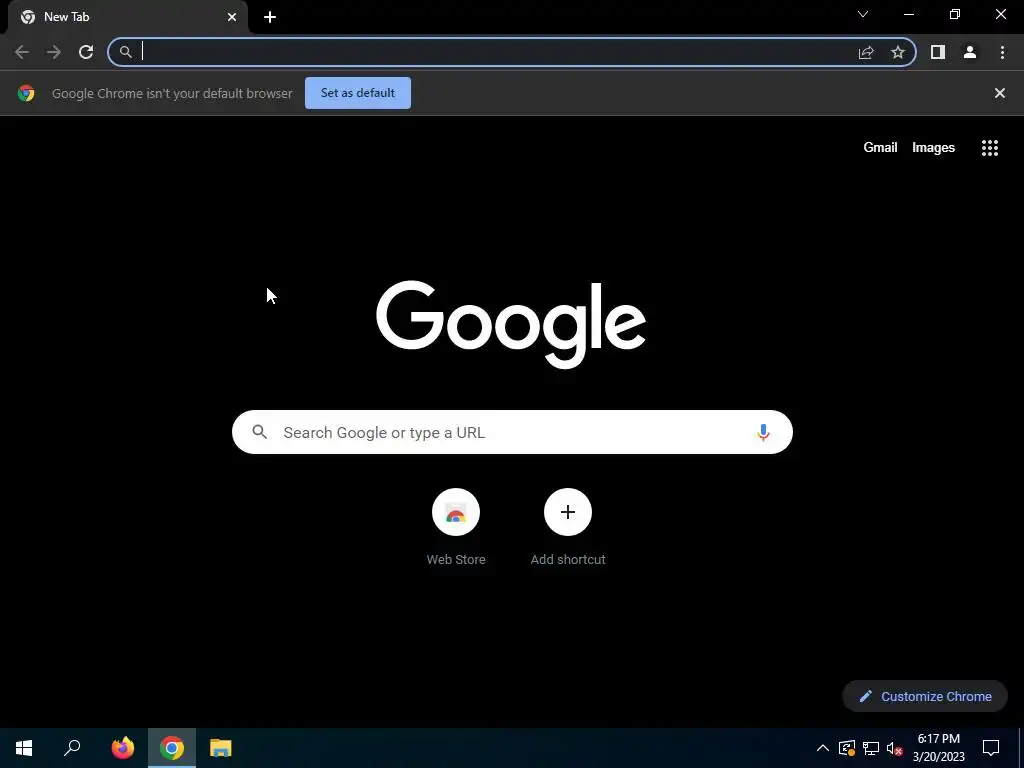Open the profile avatar icon
The width and height of the screenshot is (1024, 768).
coord(970,52)
